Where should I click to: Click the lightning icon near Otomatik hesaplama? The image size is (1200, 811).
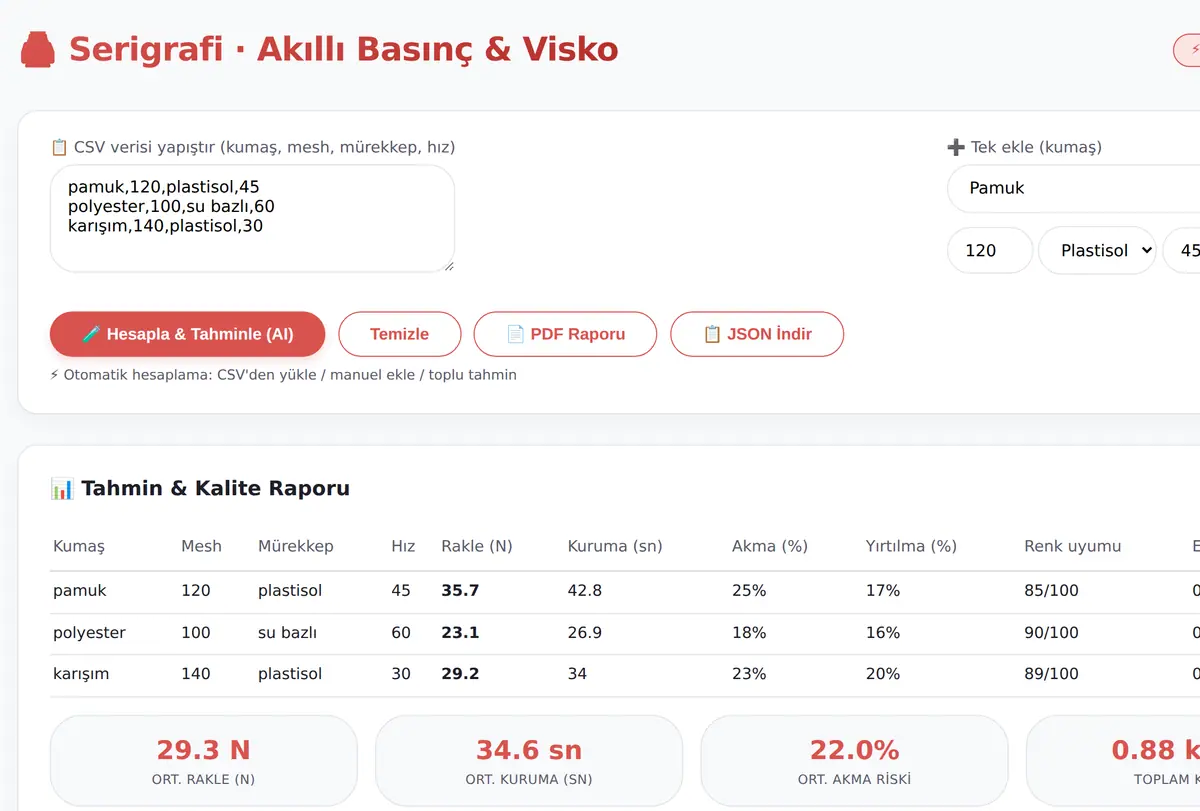coord(54,375)
